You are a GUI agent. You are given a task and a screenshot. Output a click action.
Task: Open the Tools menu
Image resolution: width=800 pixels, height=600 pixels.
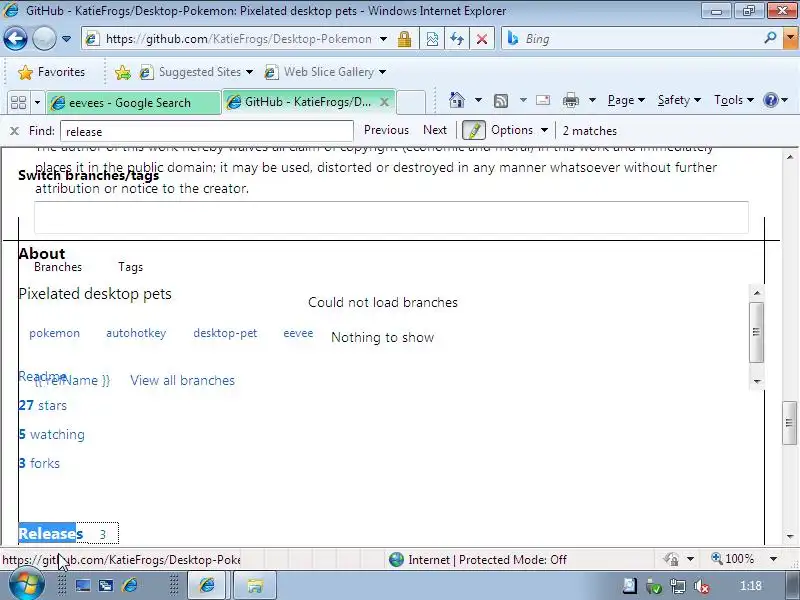pyautogui.click(x=734, y=100)
